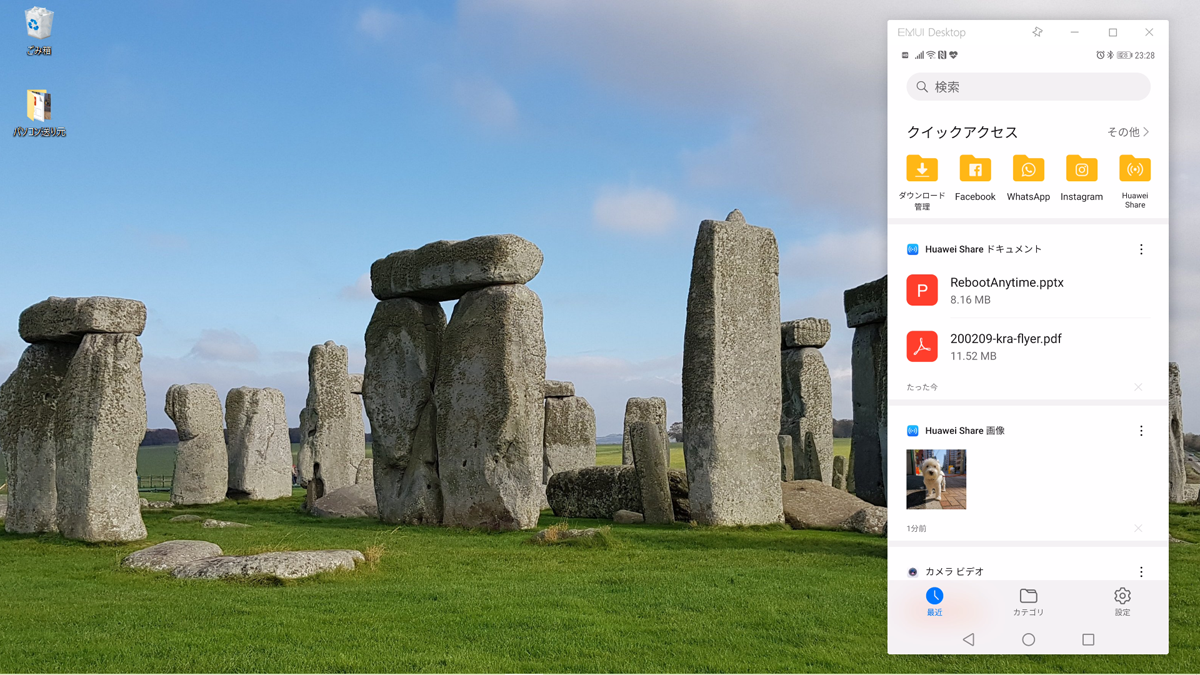1200x675 pixels.
Task: Open the Facebook quick access folder
Action: coord(975,179)
